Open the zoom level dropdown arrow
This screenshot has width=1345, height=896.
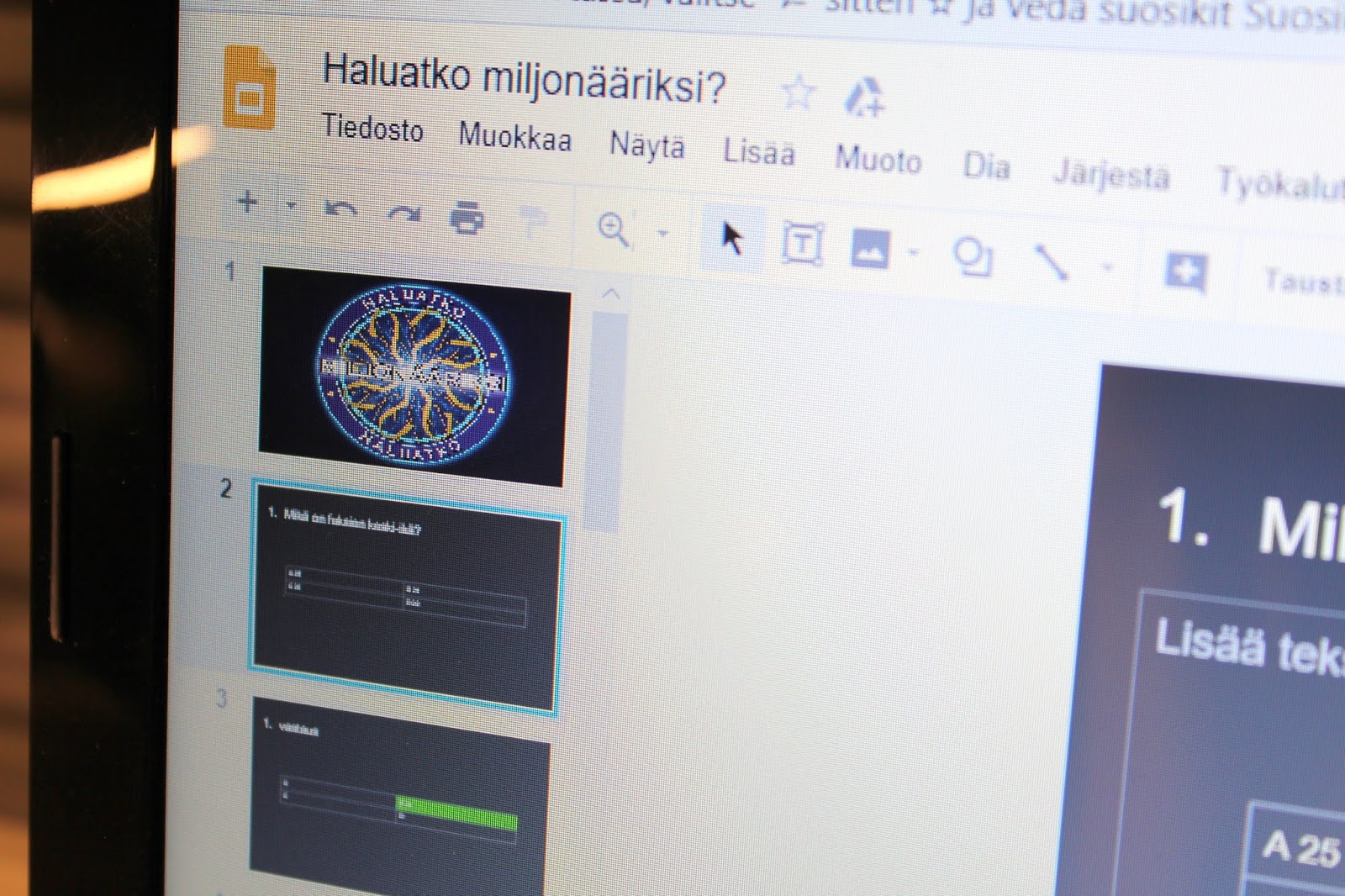tap(663, 234)
